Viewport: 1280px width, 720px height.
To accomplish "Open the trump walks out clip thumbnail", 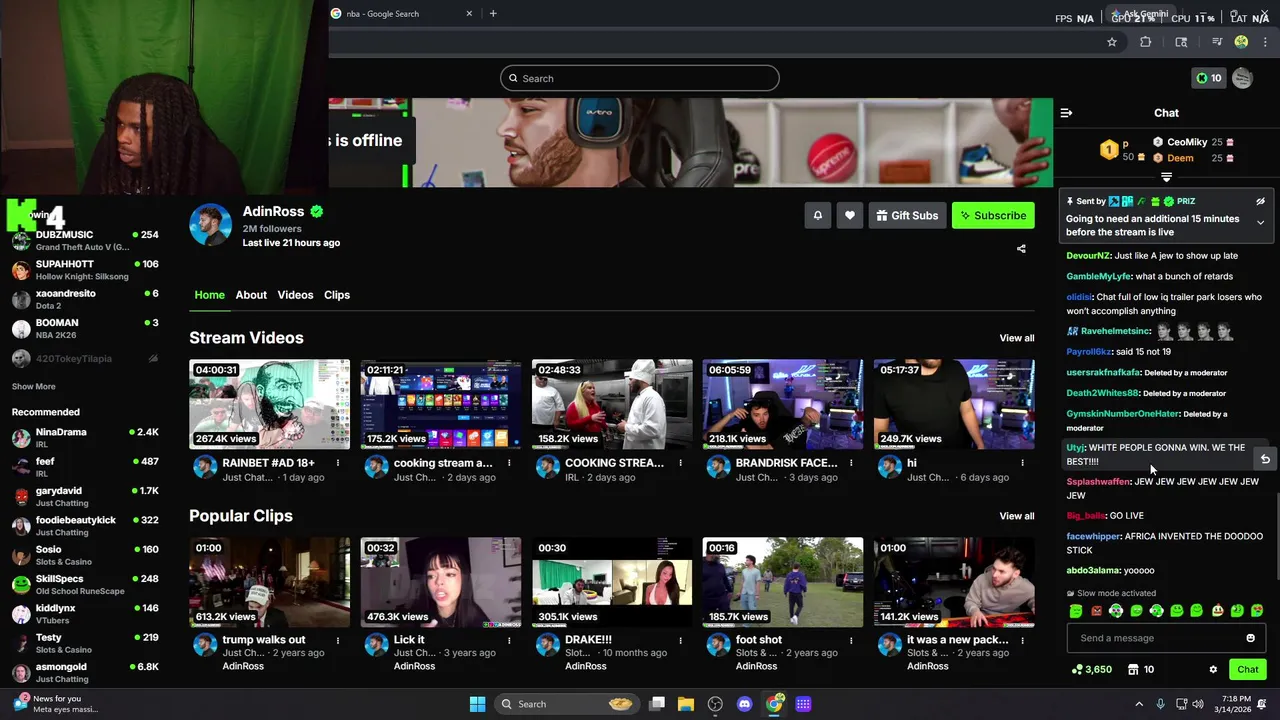I will [x=270, y=582].
